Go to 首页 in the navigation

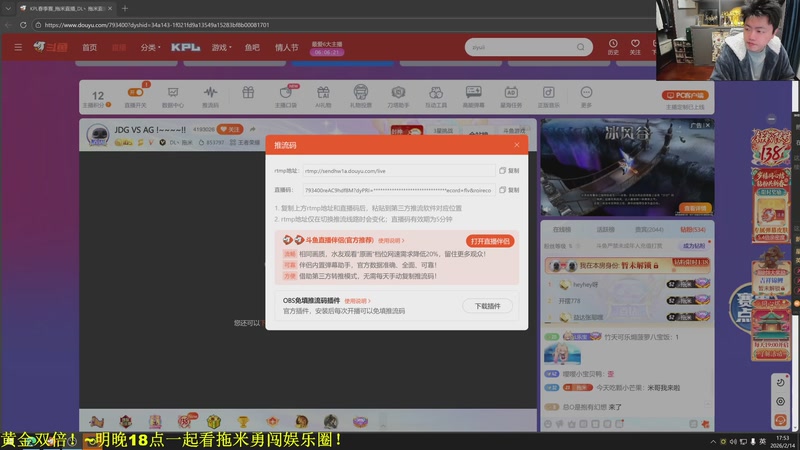[x=90, y=47]
